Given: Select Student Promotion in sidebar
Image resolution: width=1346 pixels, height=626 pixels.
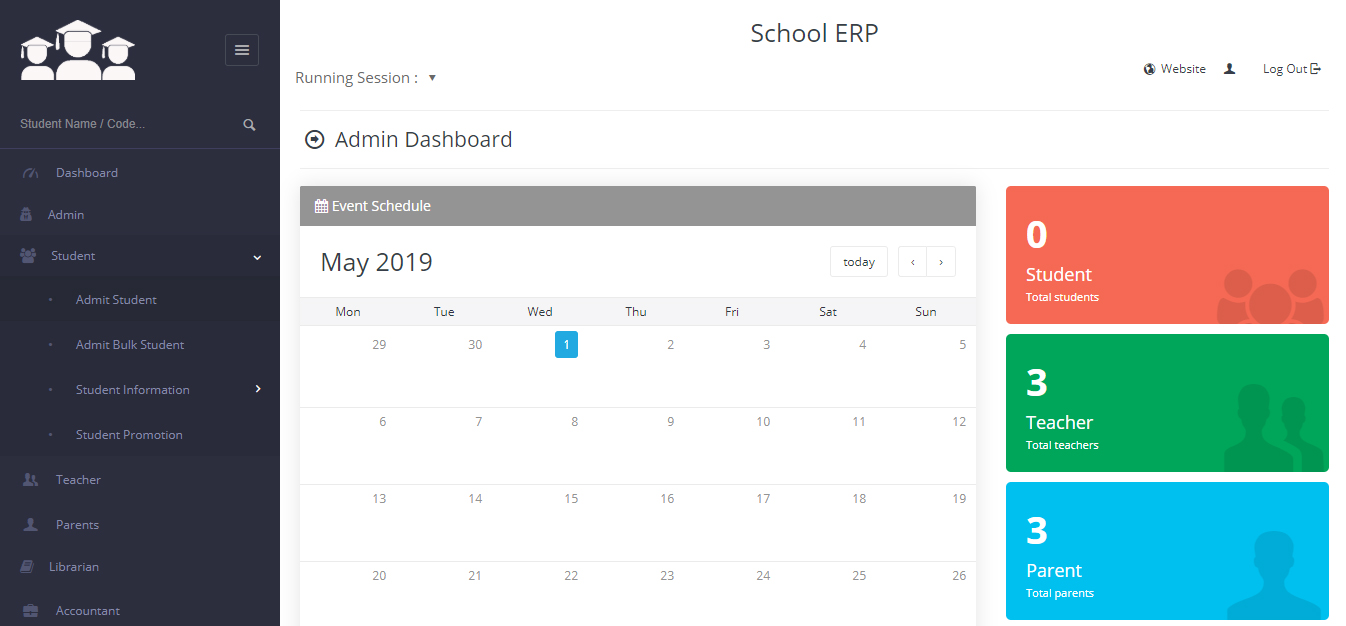Looking at the screenshot, I should 129,435.
